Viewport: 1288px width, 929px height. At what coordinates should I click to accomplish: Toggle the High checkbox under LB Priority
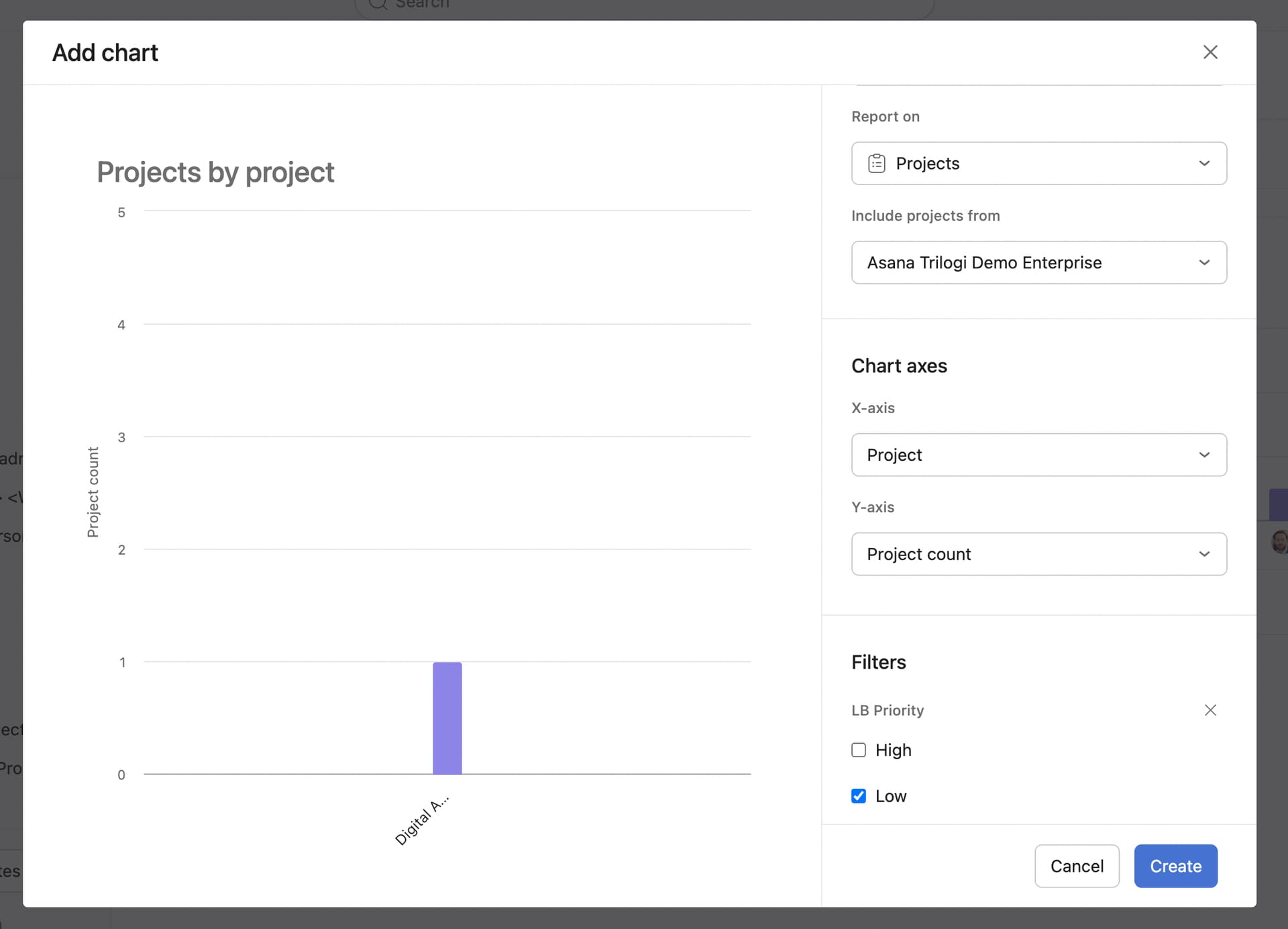[x=858, y=750]
